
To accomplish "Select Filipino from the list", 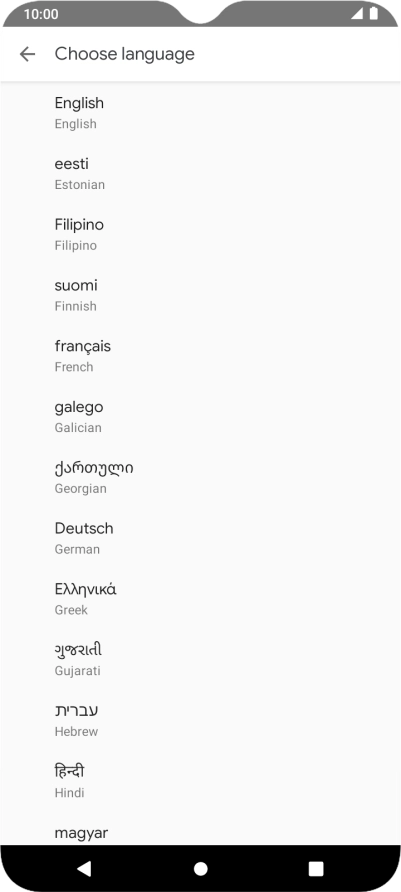I will point(200,234).
